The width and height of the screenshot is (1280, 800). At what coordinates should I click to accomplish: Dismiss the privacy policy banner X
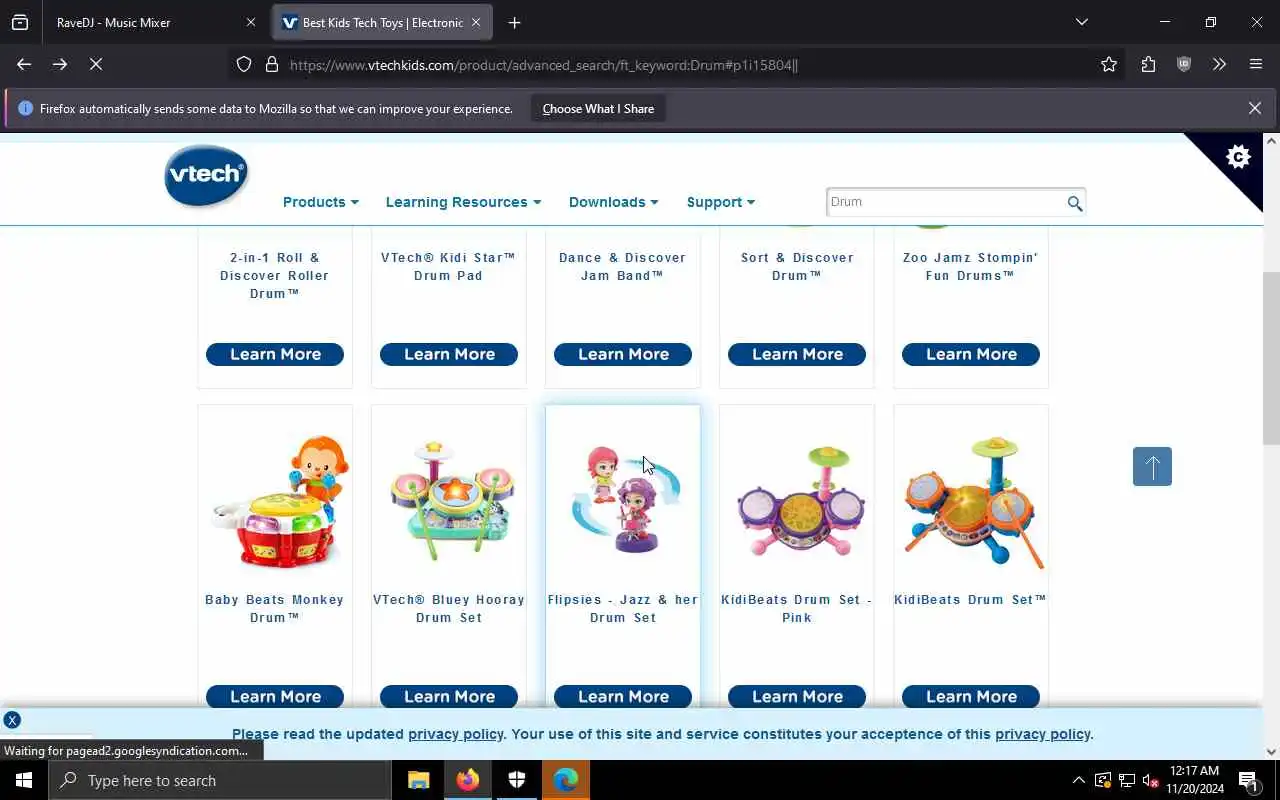(x=11, y=720)
